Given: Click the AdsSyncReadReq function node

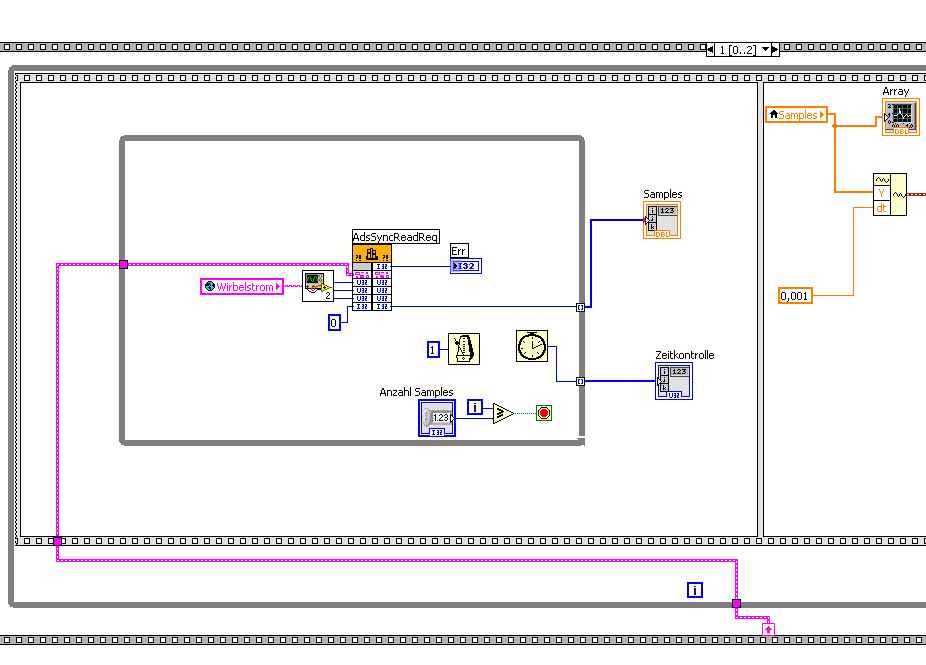Looking at the screenshot, I should 371,278.
